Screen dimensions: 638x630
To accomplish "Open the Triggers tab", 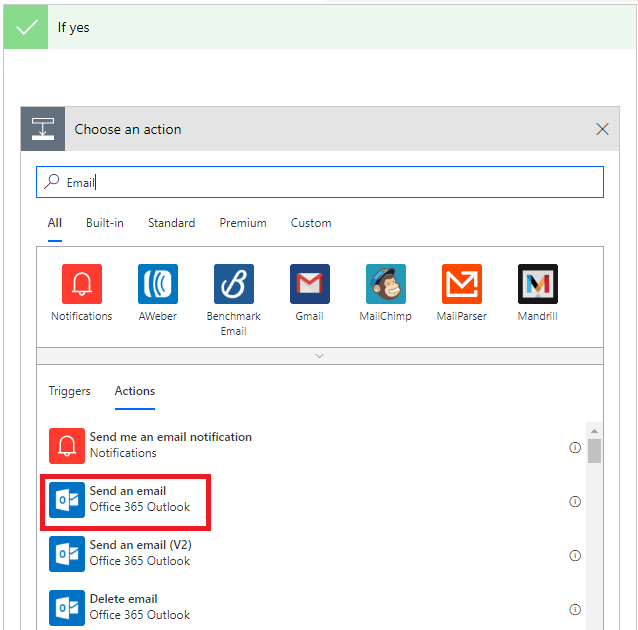I will pyautogui.click(x=69, y=391).
